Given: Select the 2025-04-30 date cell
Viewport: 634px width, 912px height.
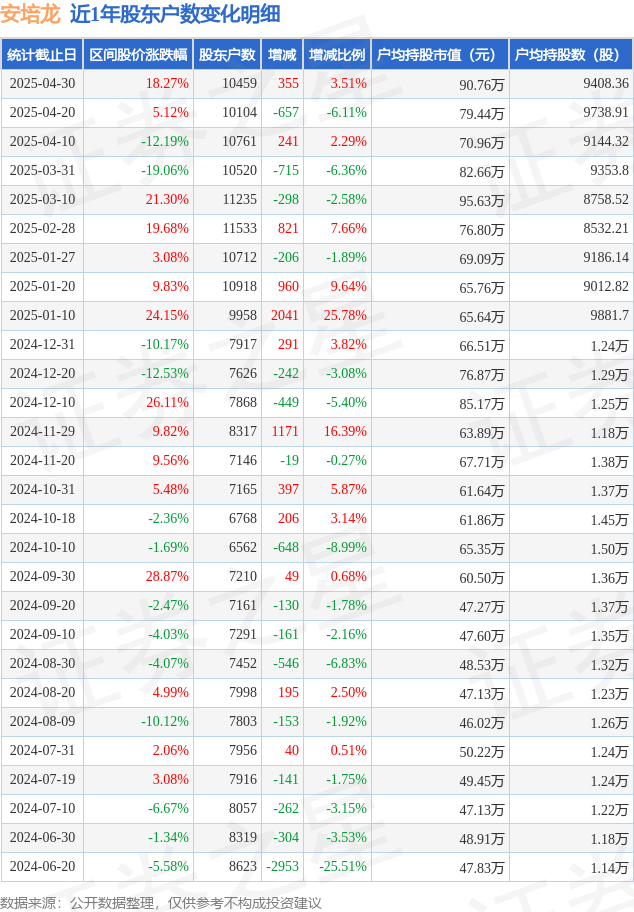Looking at the screenshot, I should (x=42, y=84).
